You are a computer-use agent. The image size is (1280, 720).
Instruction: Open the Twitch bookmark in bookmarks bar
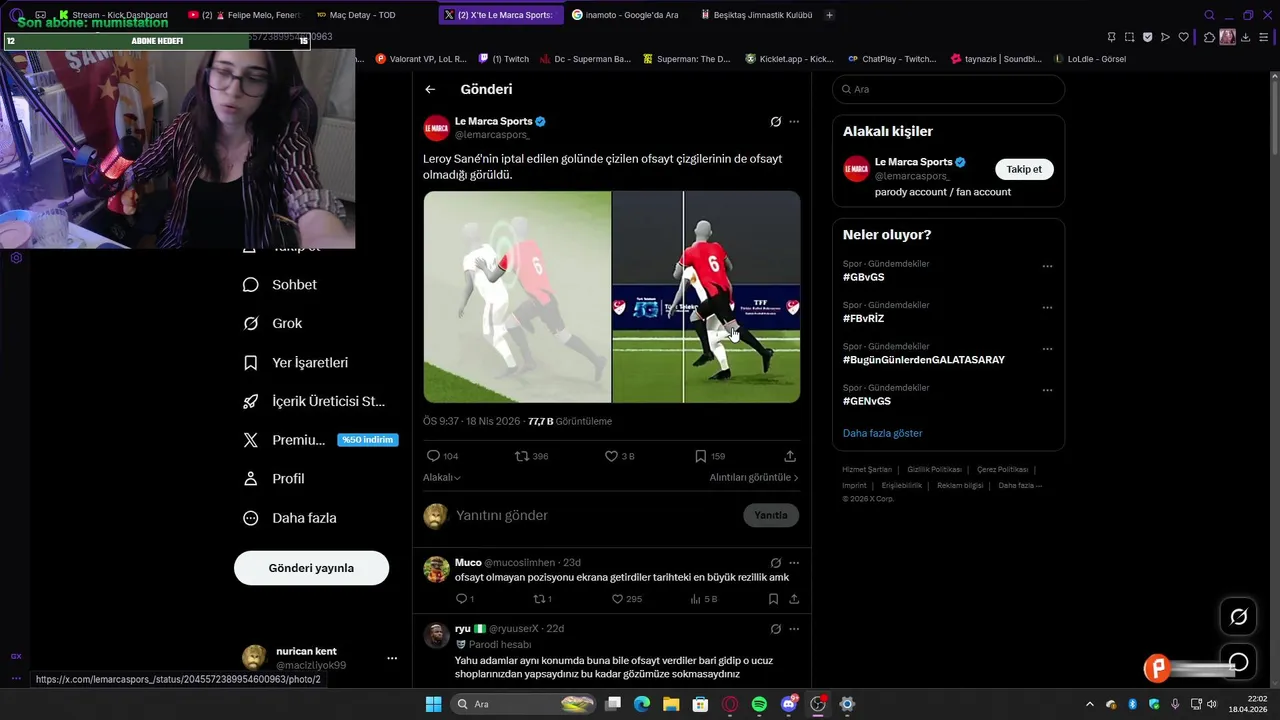tap(504, 59)
